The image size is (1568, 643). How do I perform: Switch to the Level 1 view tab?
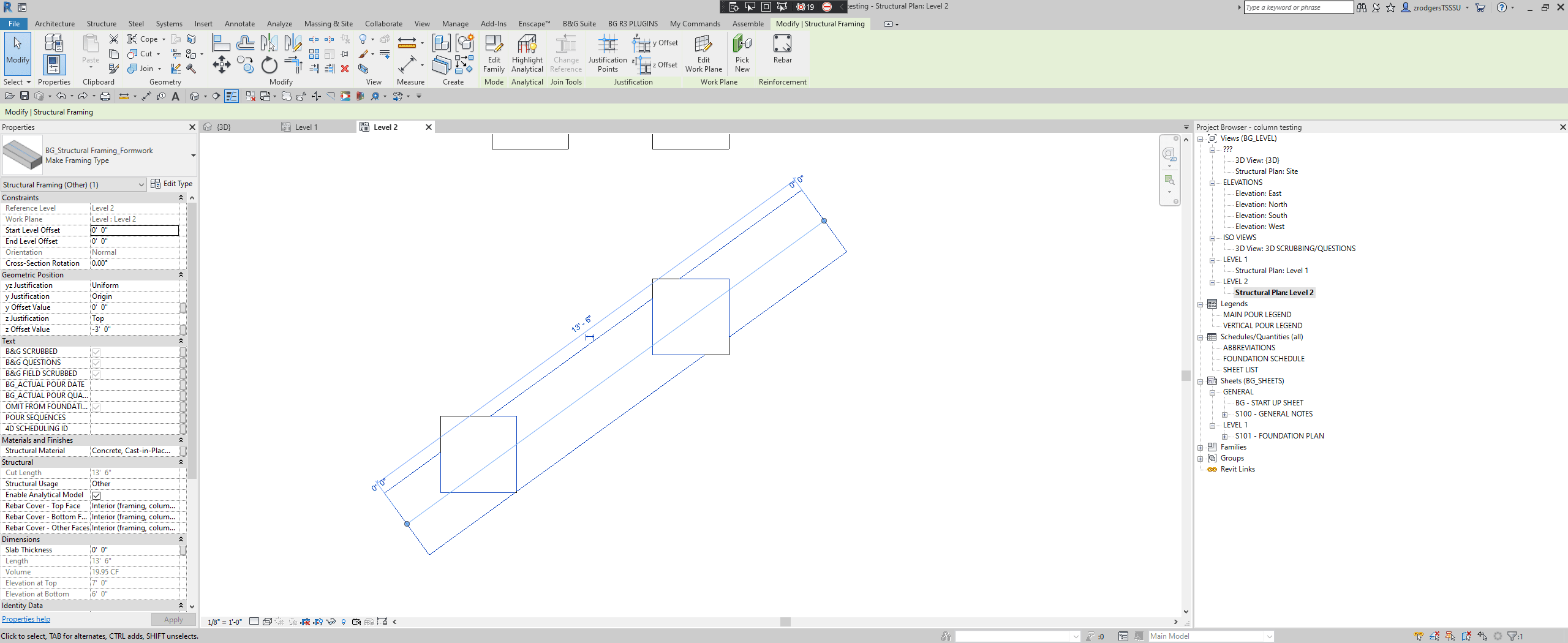tap(306, 127)
